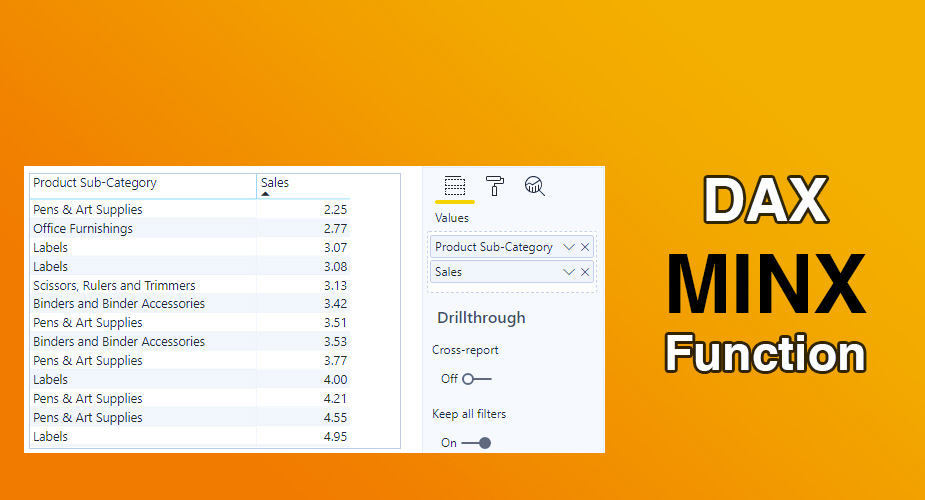Click the Sales sort arrow indicator
The height and width of the screenshot is (500, 925).
pos(265,194)
